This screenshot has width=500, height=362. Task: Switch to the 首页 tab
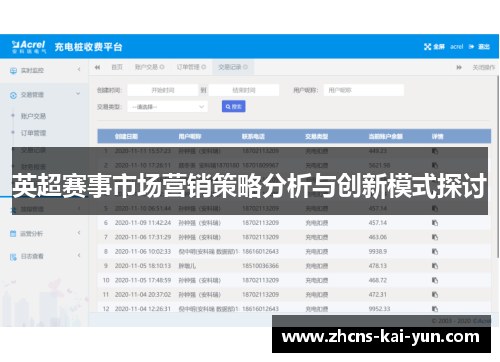[x=117, y=67]
